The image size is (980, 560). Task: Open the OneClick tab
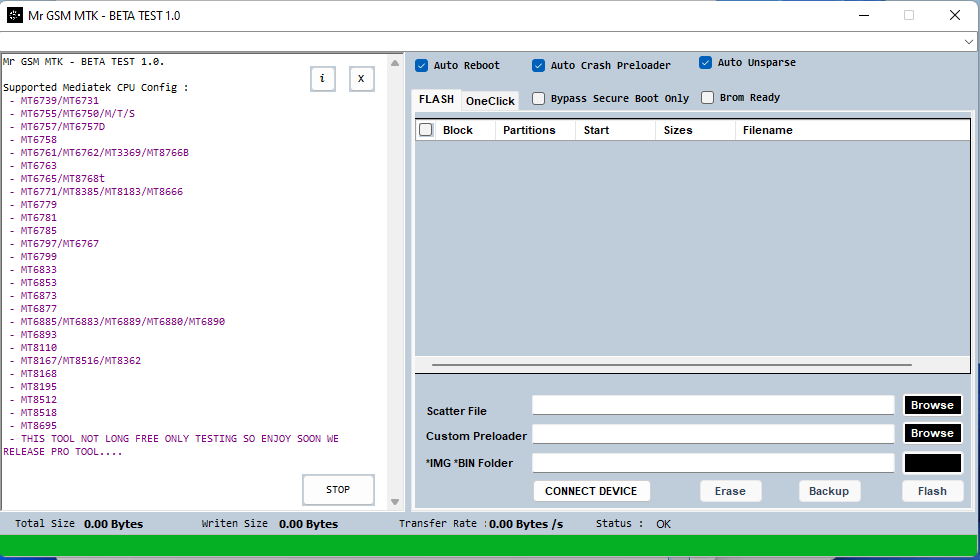click(x=491, y=101)
